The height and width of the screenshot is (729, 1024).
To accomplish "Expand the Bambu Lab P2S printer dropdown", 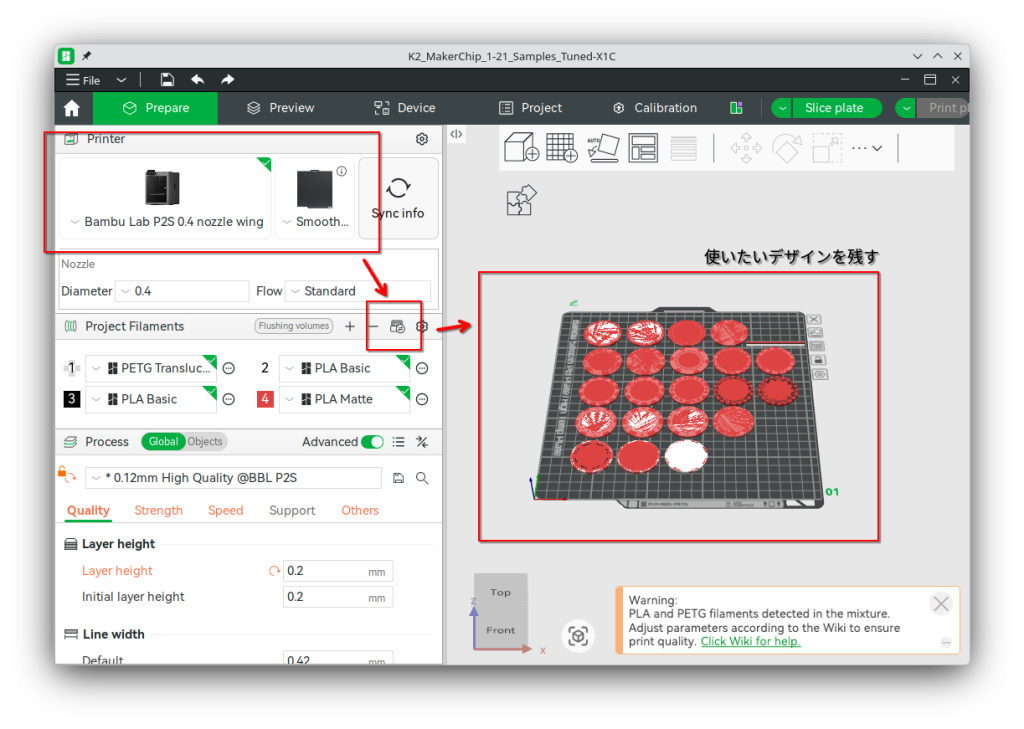I will pos(166,222).
